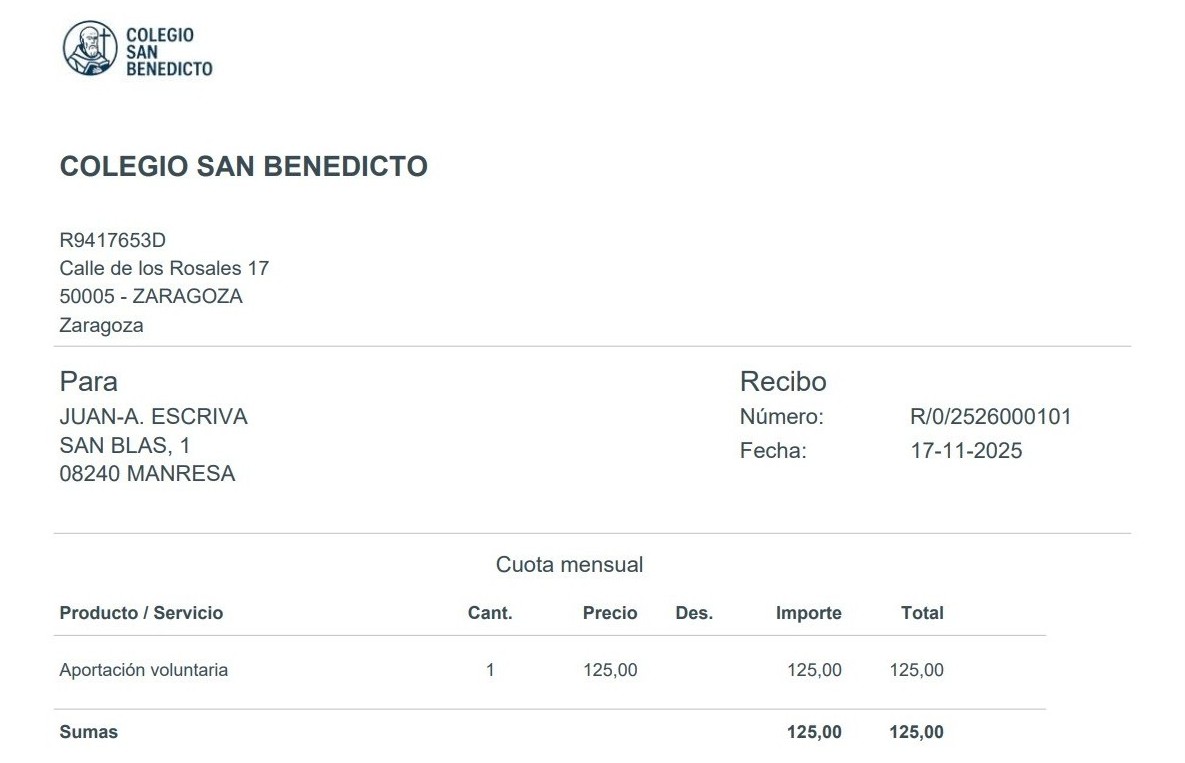The image size is (1185, 763).
Task: Click the Precio column header
Action: (610, 613)
